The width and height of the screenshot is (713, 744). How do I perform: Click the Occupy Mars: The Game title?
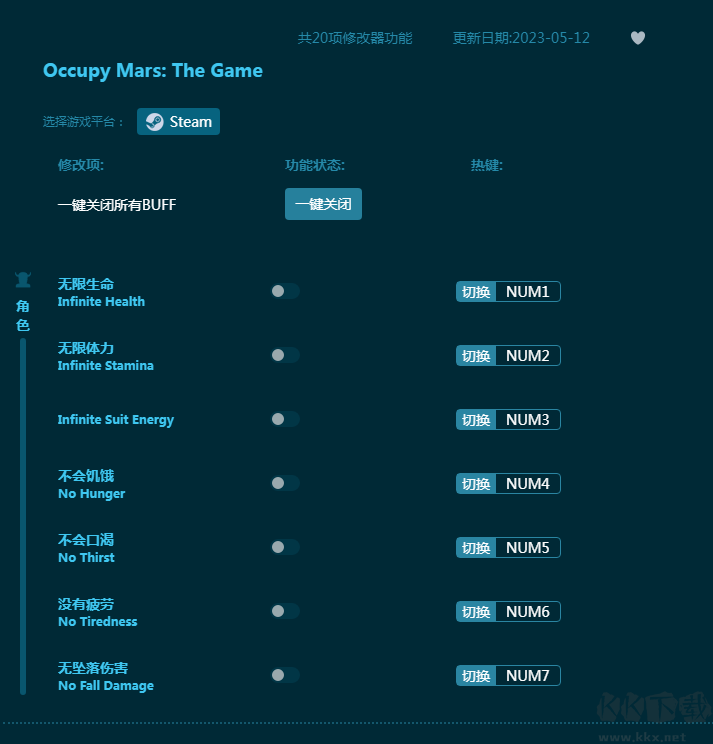153,71
